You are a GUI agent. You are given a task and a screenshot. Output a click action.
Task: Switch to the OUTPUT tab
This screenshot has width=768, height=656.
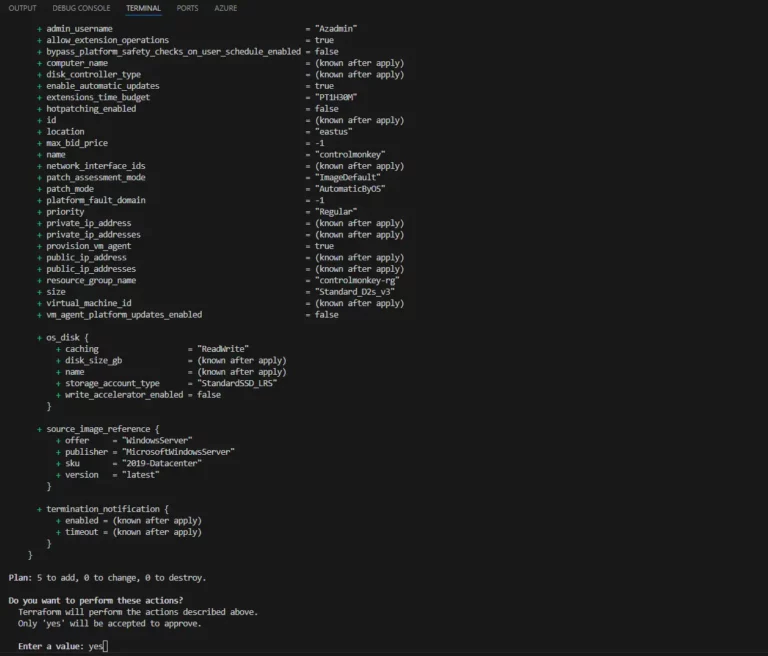coord(23,8)
